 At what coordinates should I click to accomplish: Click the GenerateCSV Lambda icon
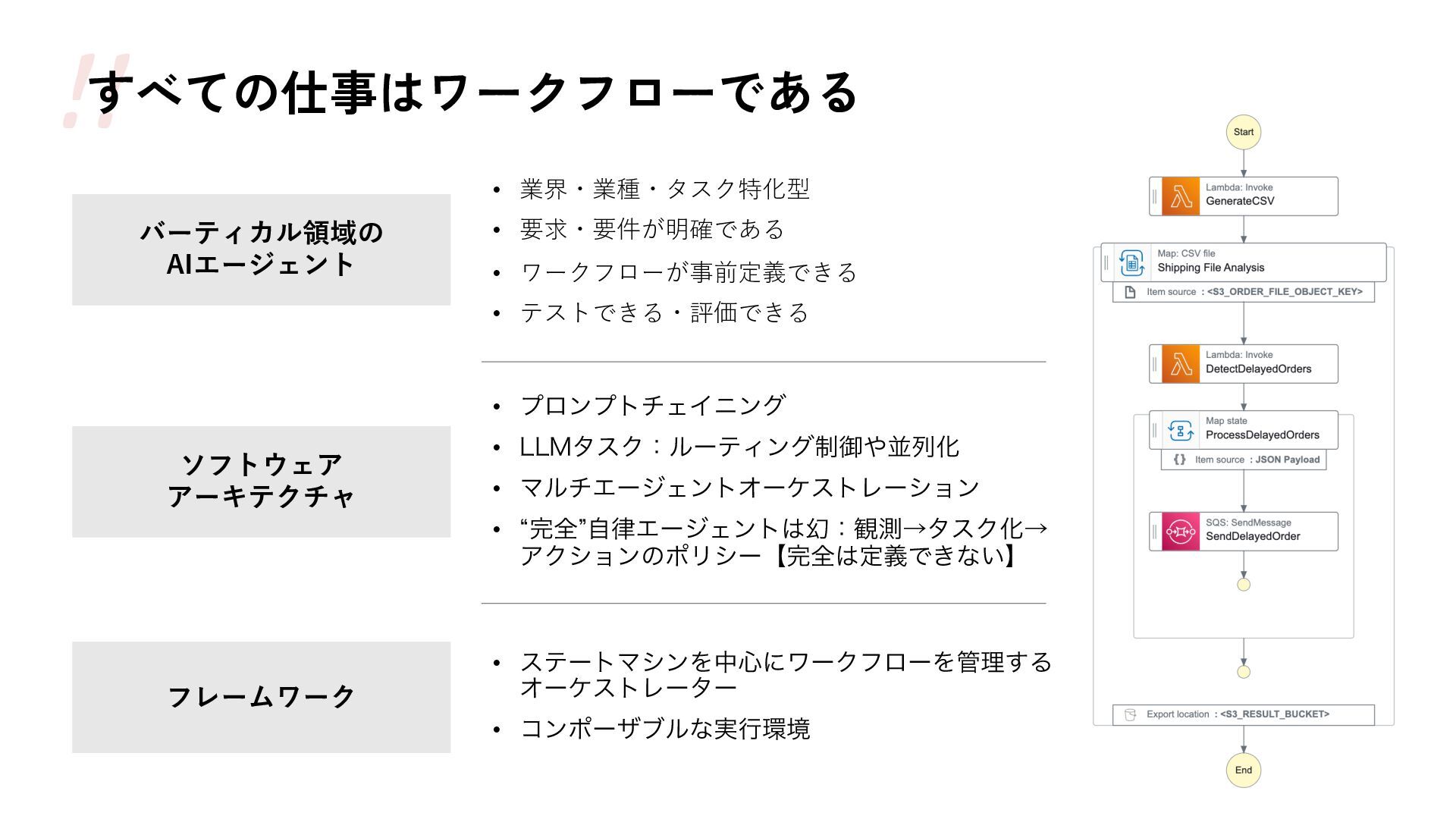[1181, 196]
